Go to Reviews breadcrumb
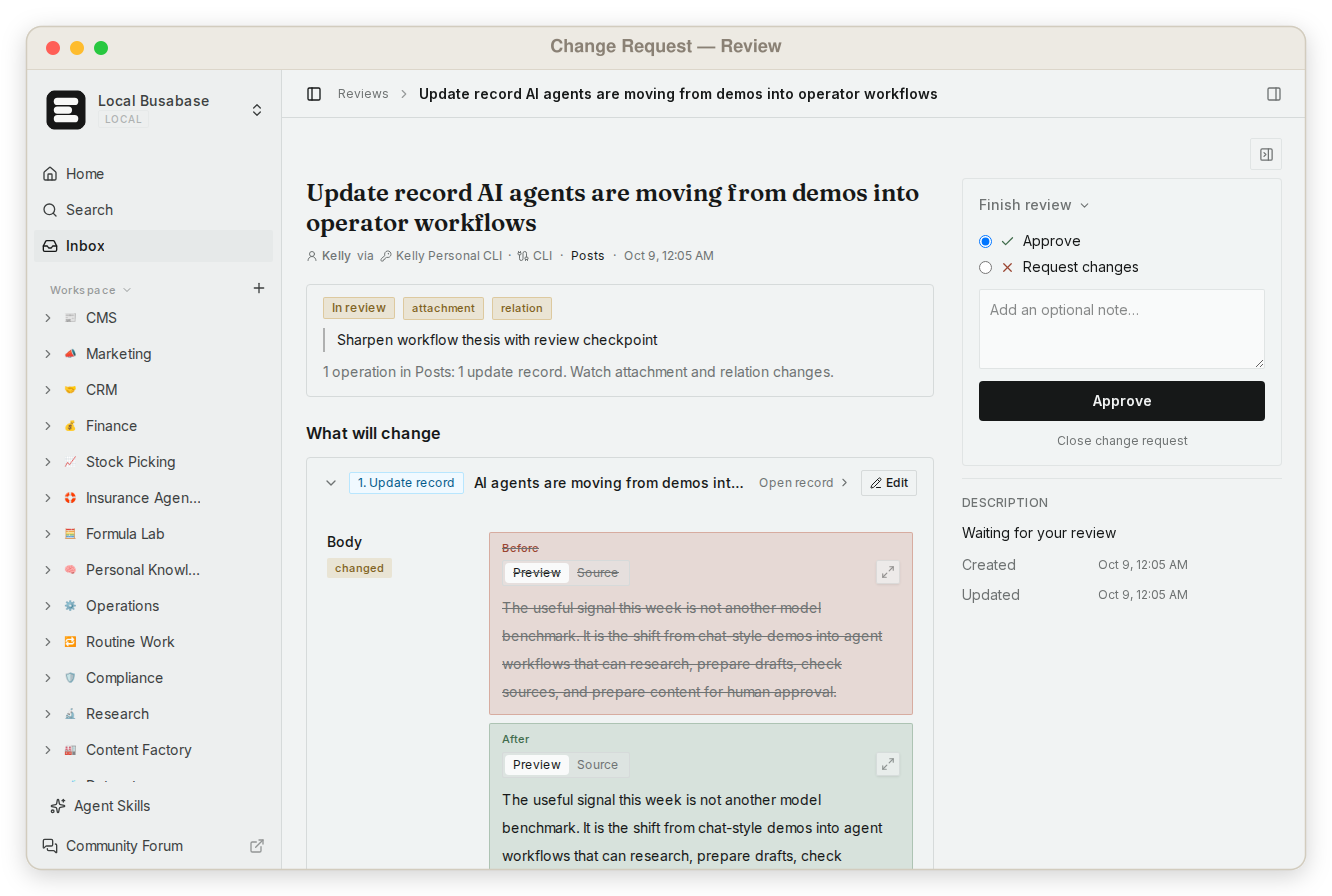The image size is (1332, 896). [x=363, y=94]
